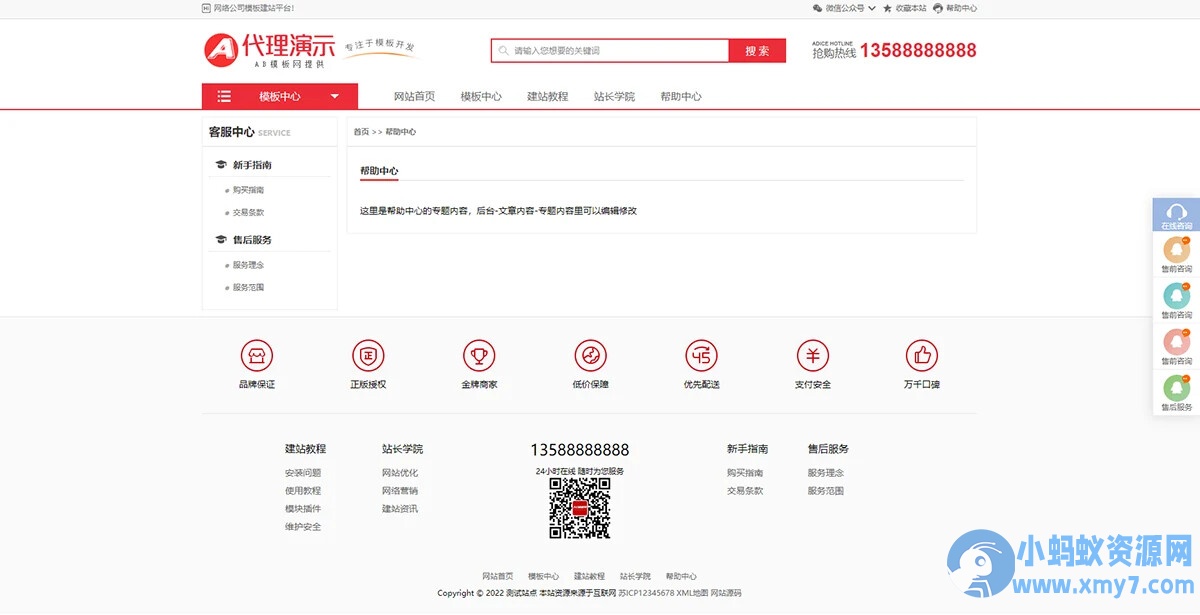
Task: Click 帮助中心 in the breadcrumb
Action: 400,132
